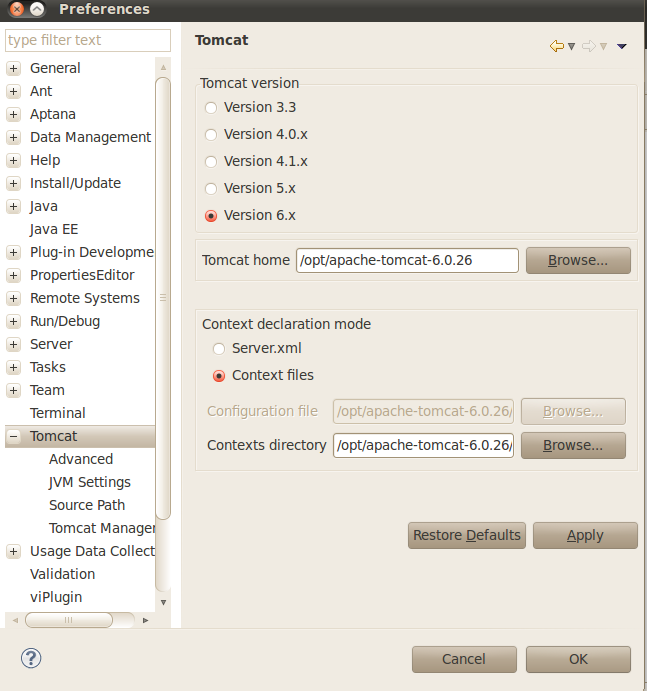The width and height of the screenshot is (647, 691).
Task: Browse for the Contexts directory
Action: point(573,446)
